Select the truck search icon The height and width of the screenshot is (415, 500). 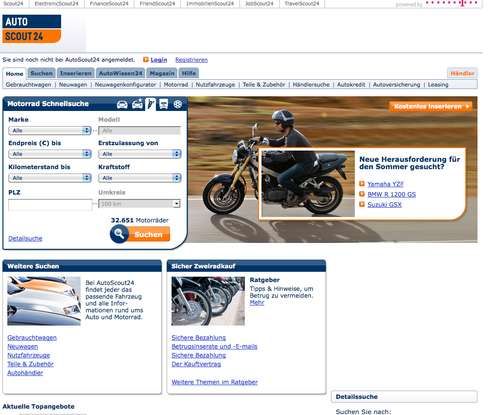[164, 104]
